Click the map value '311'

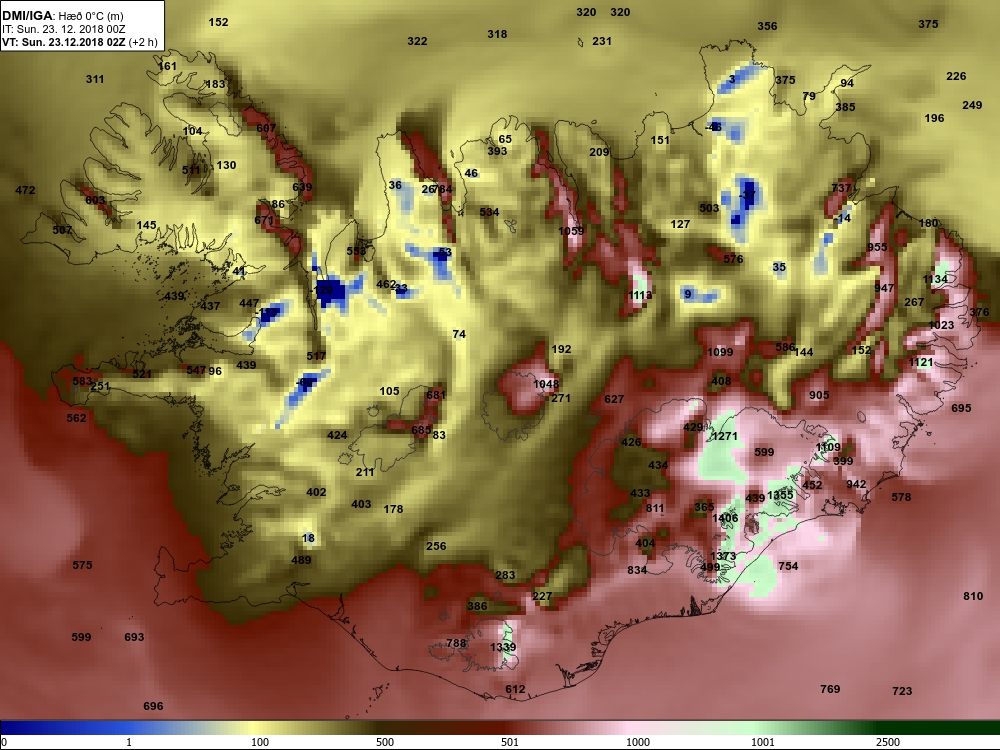(94, 79)
